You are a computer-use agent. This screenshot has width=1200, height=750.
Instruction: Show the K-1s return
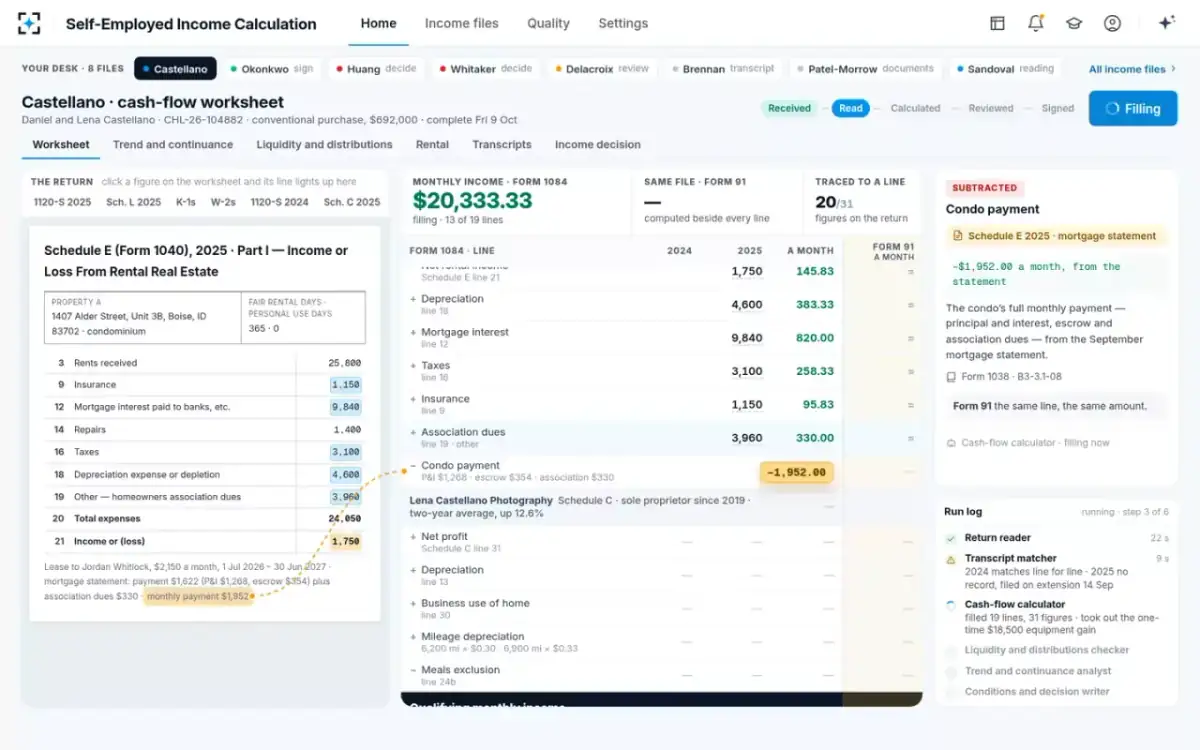[x=186, y=202]
